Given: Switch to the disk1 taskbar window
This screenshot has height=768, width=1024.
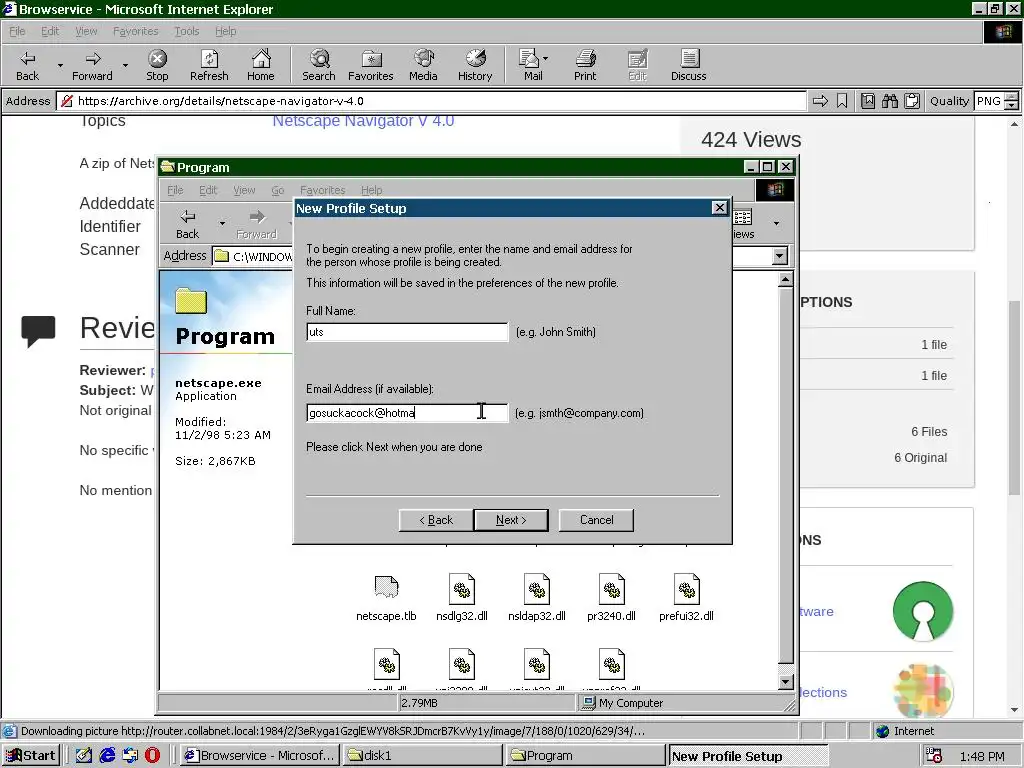Looking at the screenshot, I should pyautogui.click(x=423, y=756).
